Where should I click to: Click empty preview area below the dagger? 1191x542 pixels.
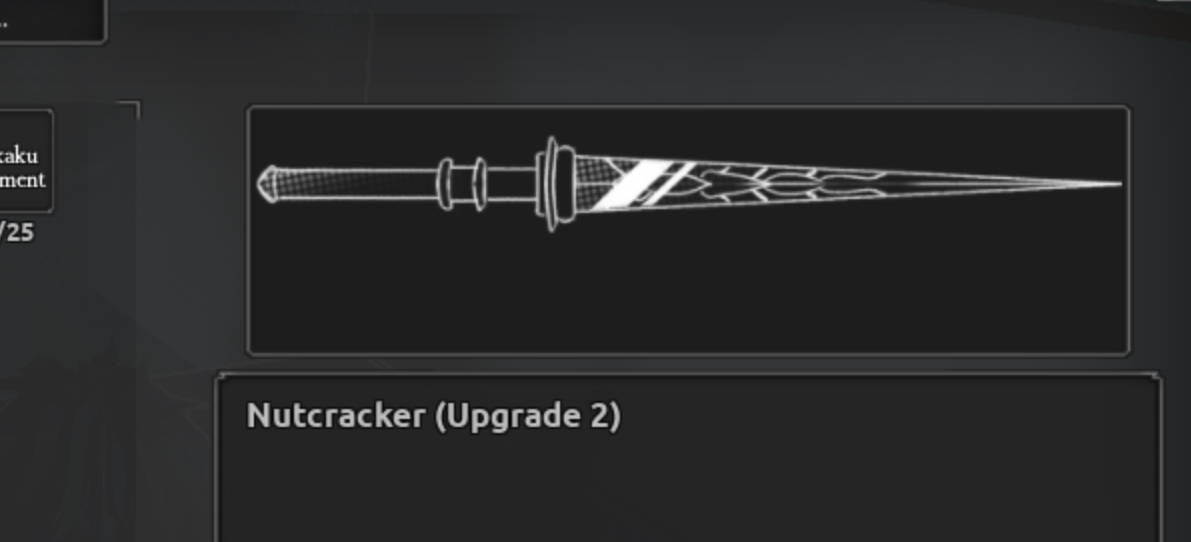point(688,292)
